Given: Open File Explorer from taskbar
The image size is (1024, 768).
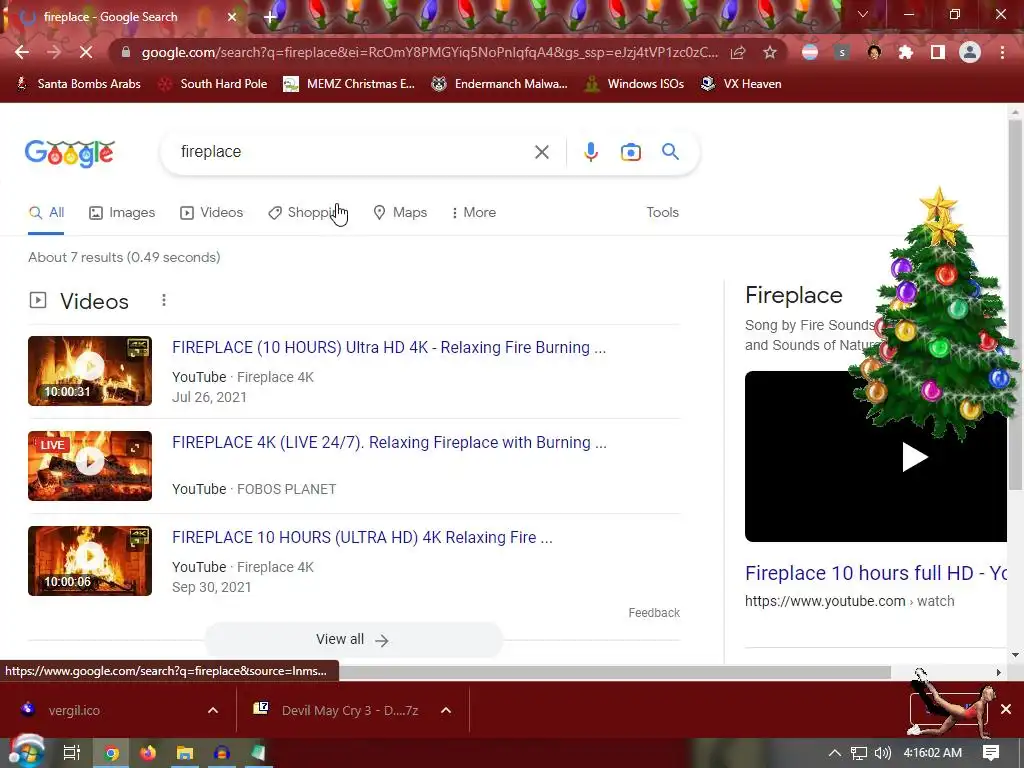Looking at the screenshot, I should pyautogui.click(x=185, y=753).
